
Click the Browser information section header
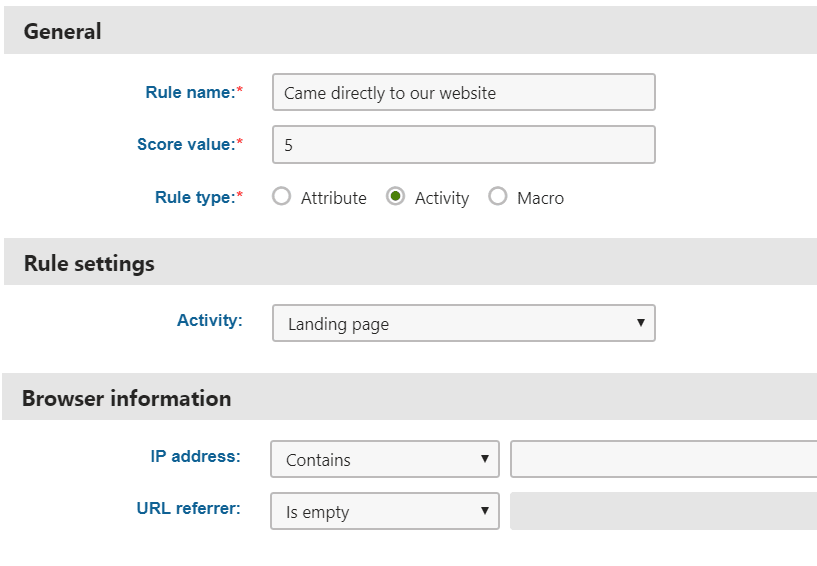click(410, 397)
